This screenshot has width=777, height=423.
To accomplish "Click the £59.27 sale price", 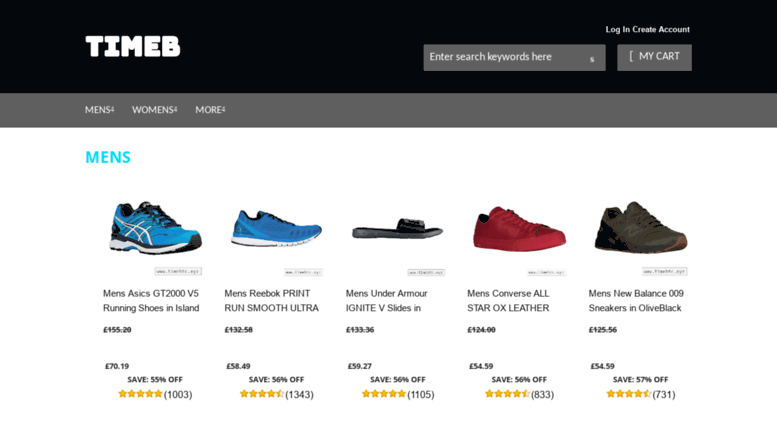I will click(360, 367).
